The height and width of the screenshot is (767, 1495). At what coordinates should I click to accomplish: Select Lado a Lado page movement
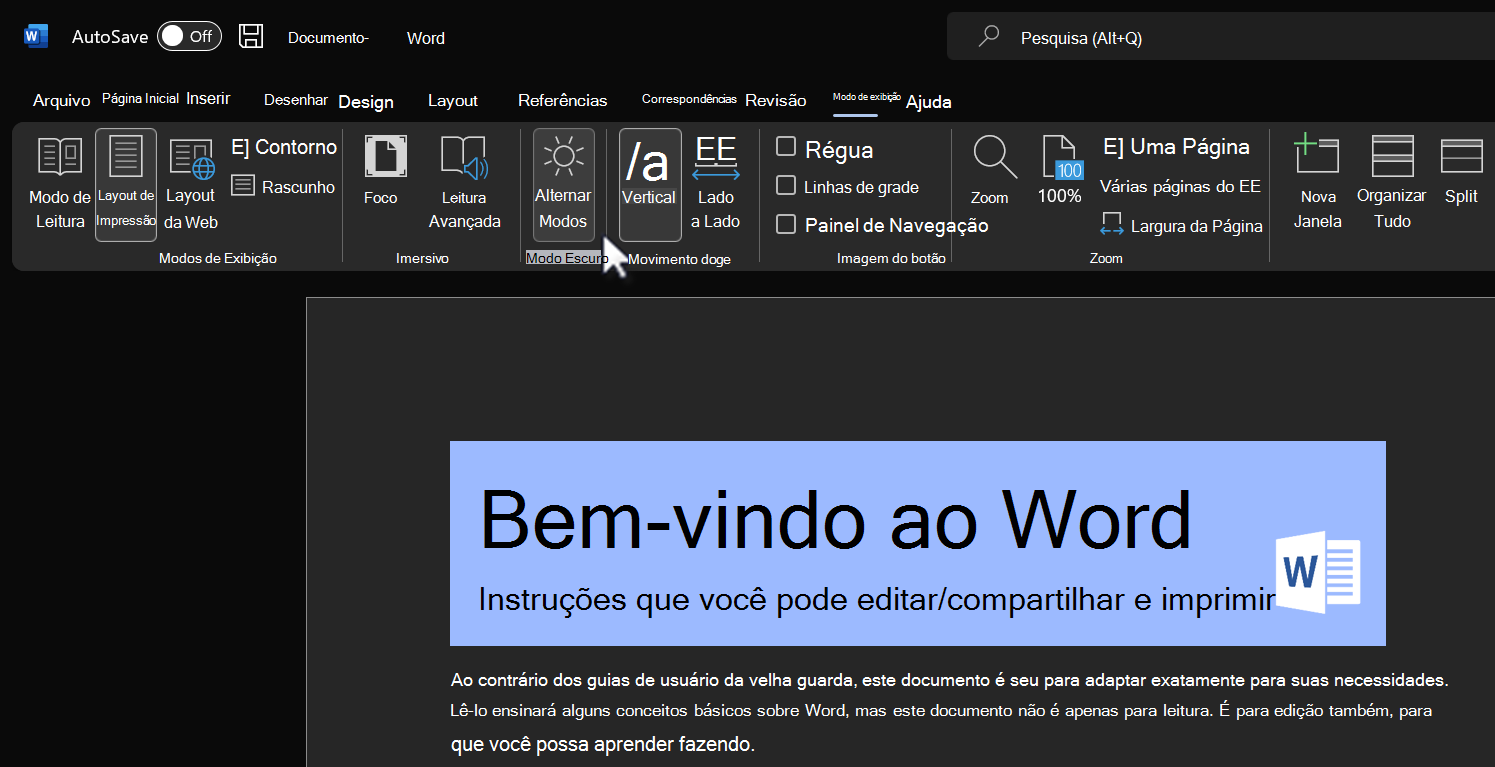point(716,183)
